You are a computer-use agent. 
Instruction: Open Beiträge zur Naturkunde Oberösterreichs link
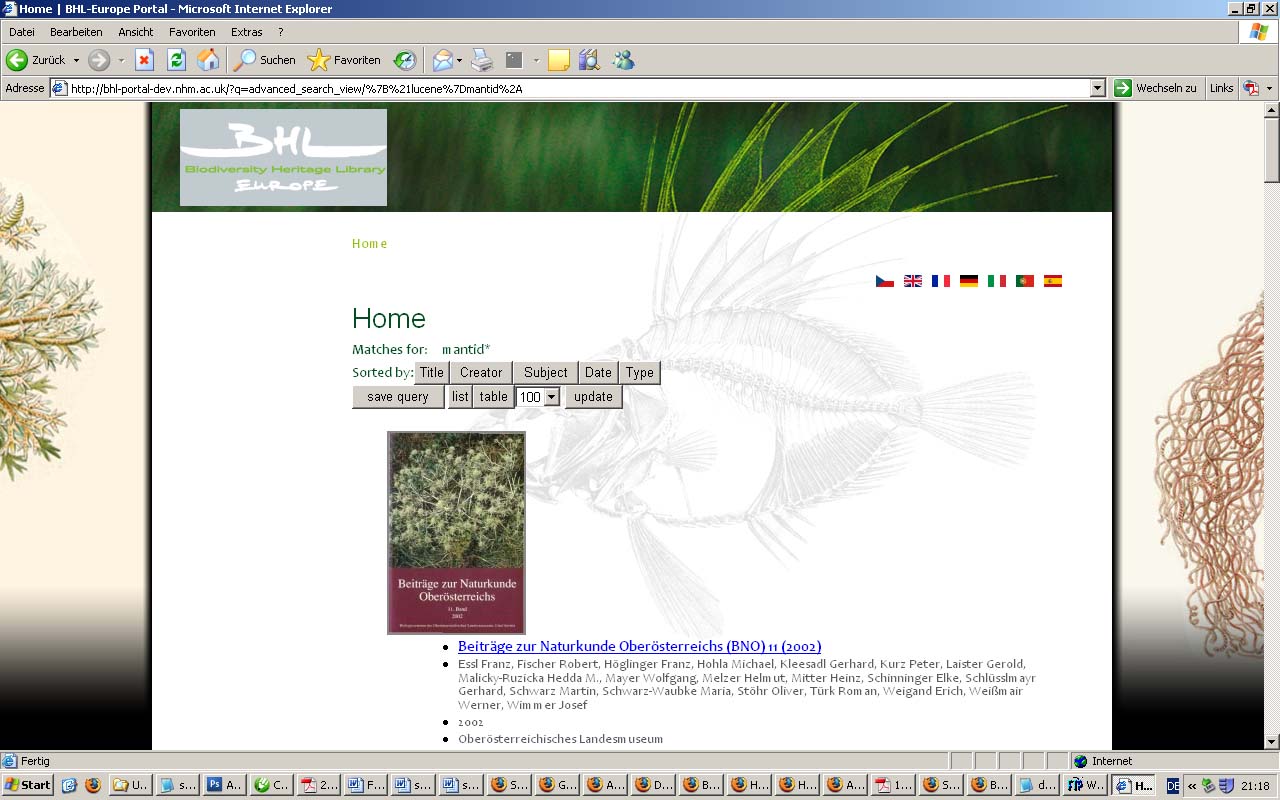[x=639, y=646]
